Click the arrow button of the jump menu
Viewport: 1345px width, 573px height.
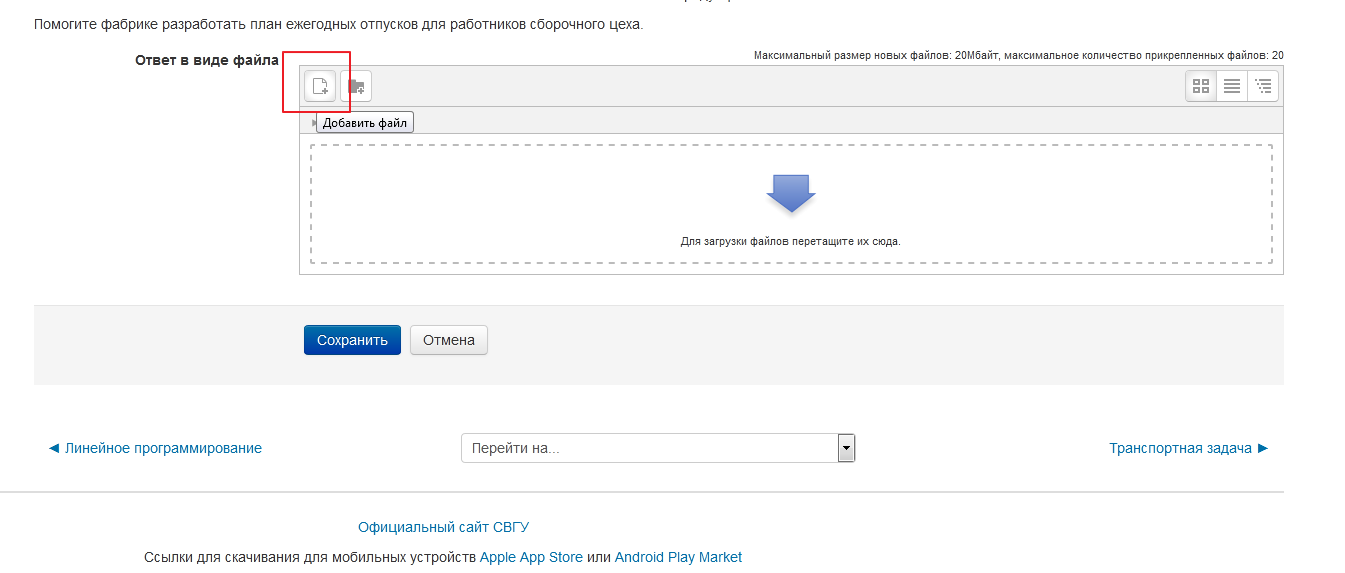[846, 448]
